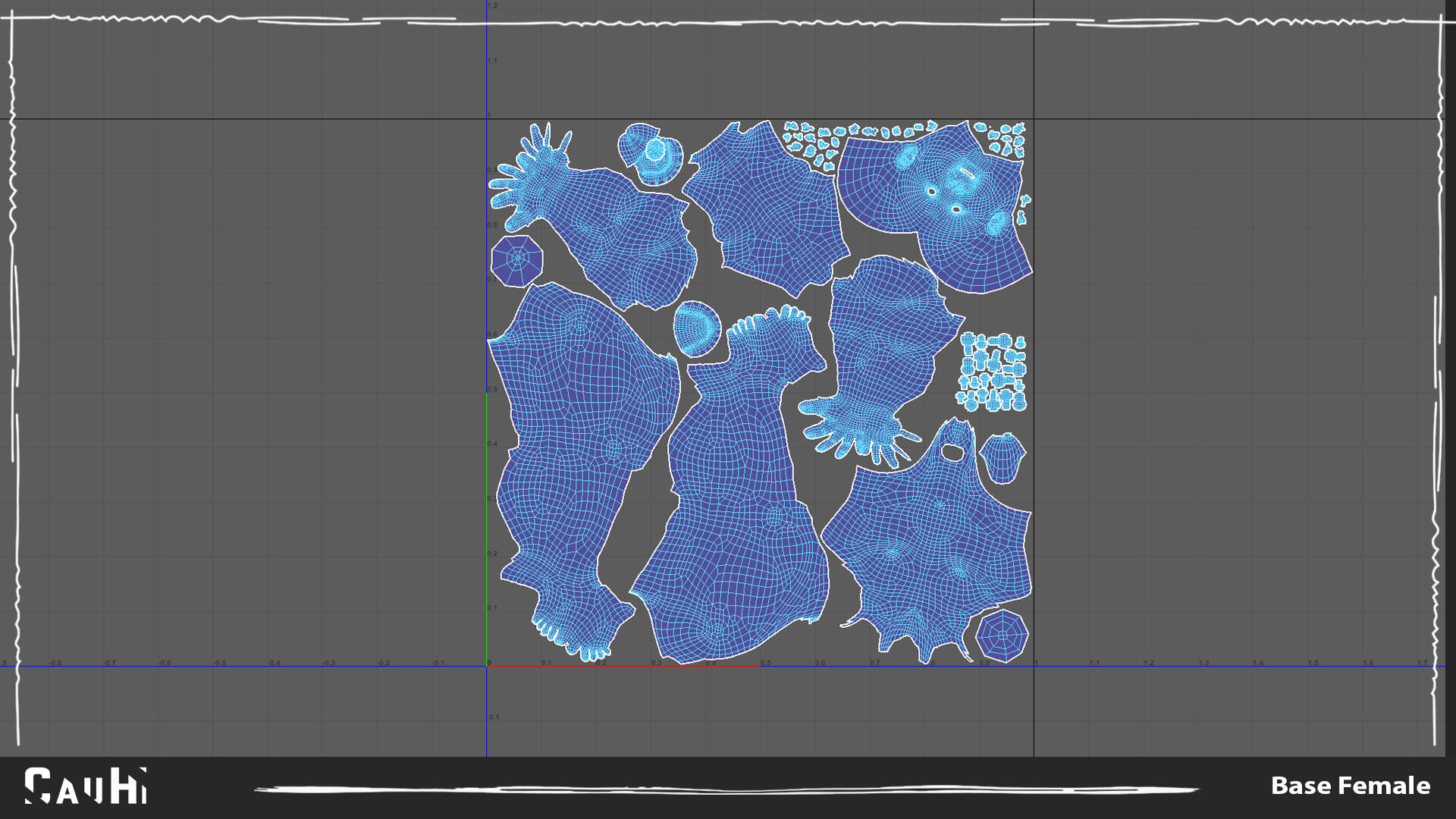
Task: Click the Base Female title text
Action: 1350,786
